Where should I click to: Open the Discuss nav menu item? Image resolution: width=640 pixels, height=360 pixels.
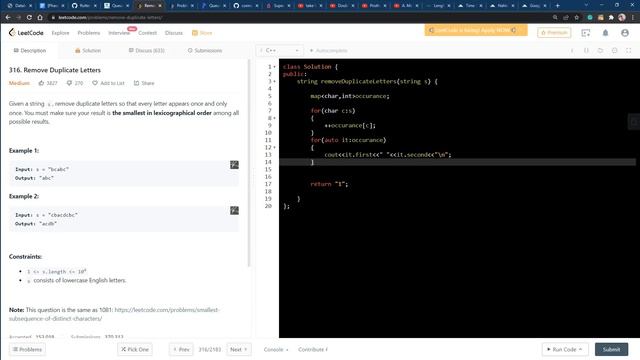pos(173,33)
